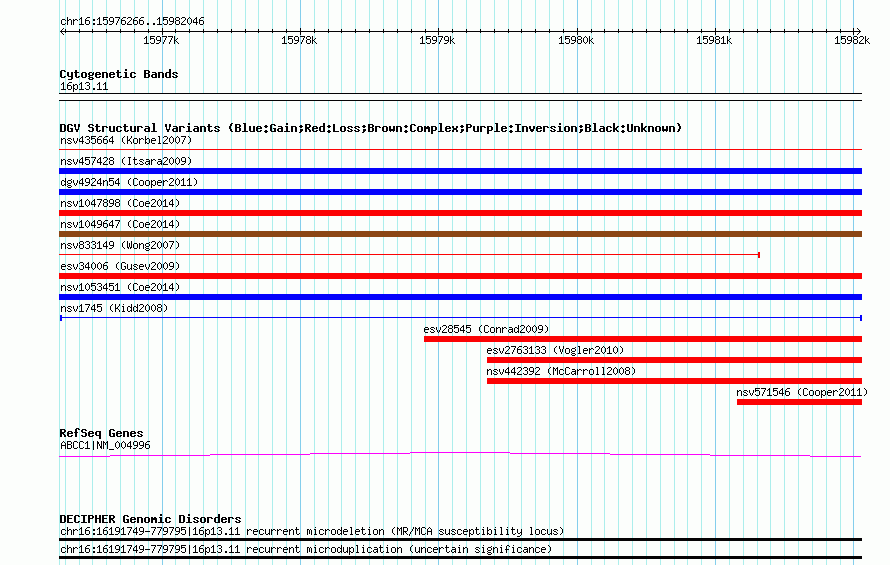Click the nsv1047898 (Coe2014) red loss bar
Image resolution: width=890 pixels, height=565 pixels.
pos(460,213)
